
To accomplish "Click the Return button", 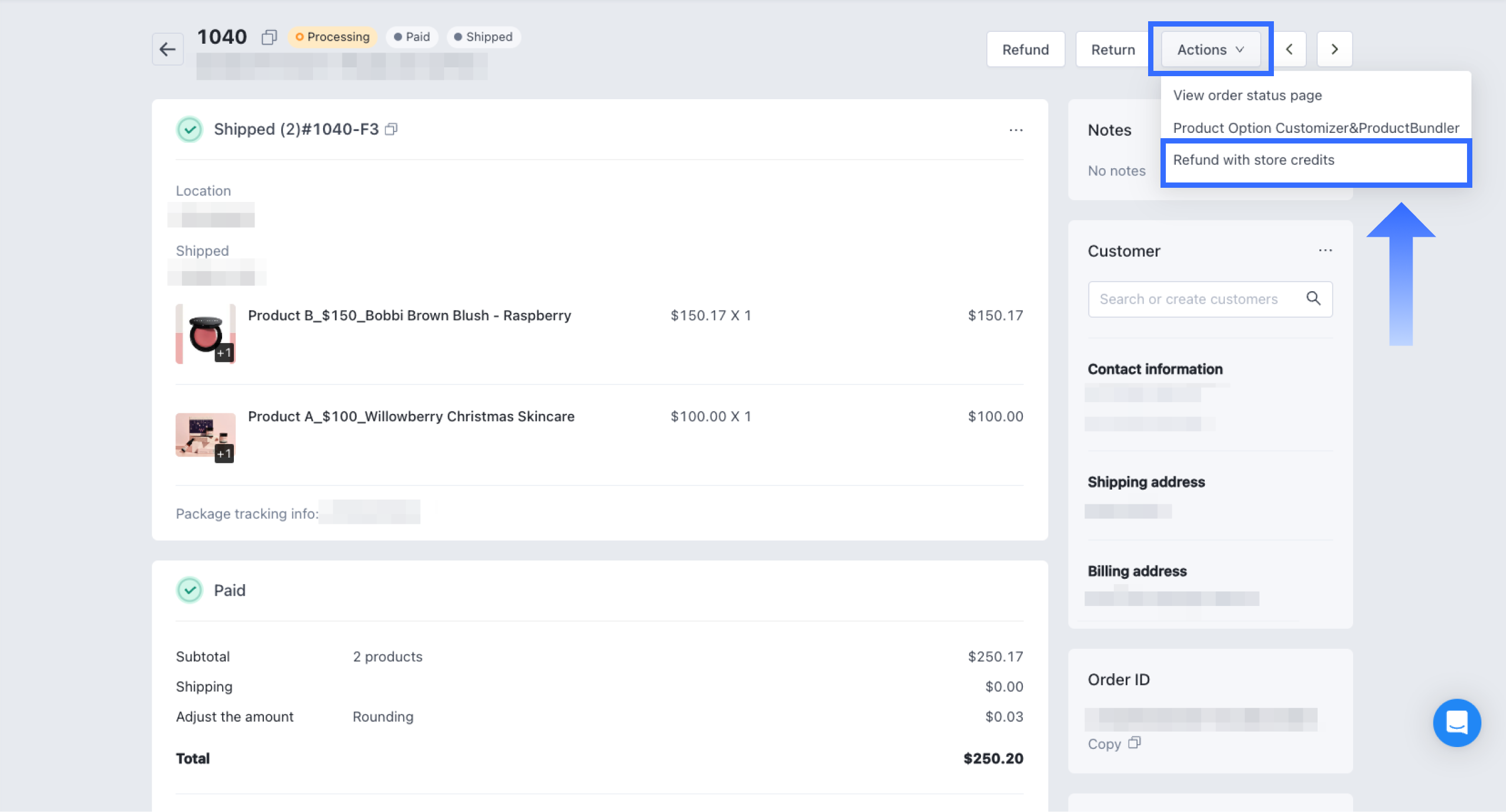I will coord(1113,50).
